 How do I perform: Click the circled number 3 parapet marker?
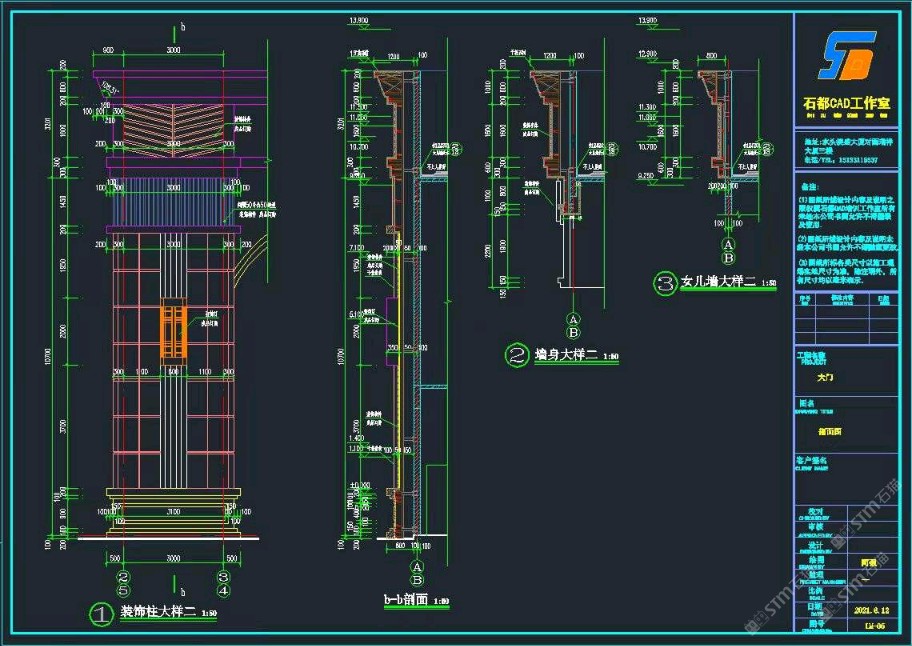[665, 283]
